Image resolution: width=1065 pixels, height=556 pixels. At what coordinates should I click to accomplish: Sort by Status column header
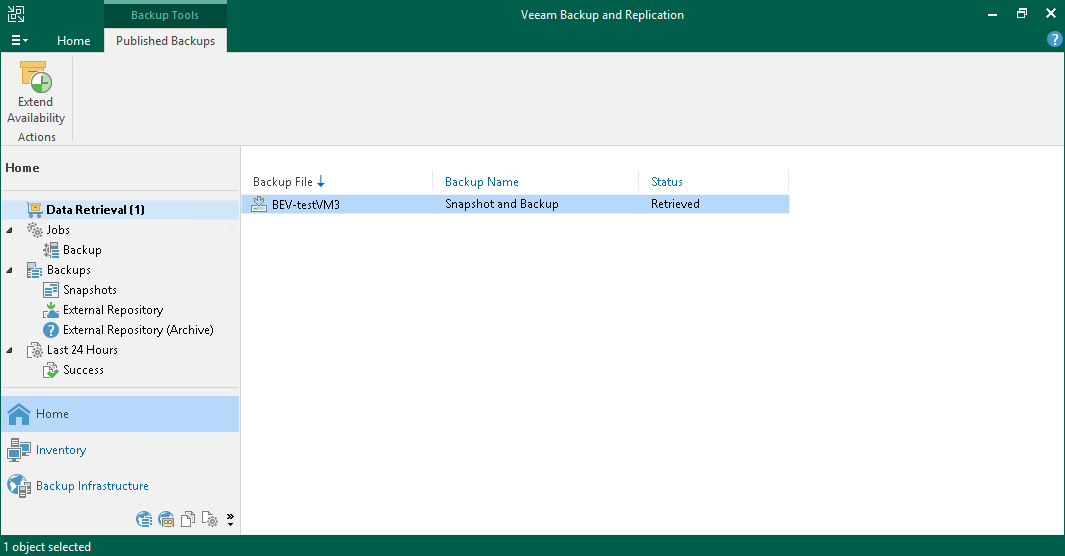click(x=666, y=182)
